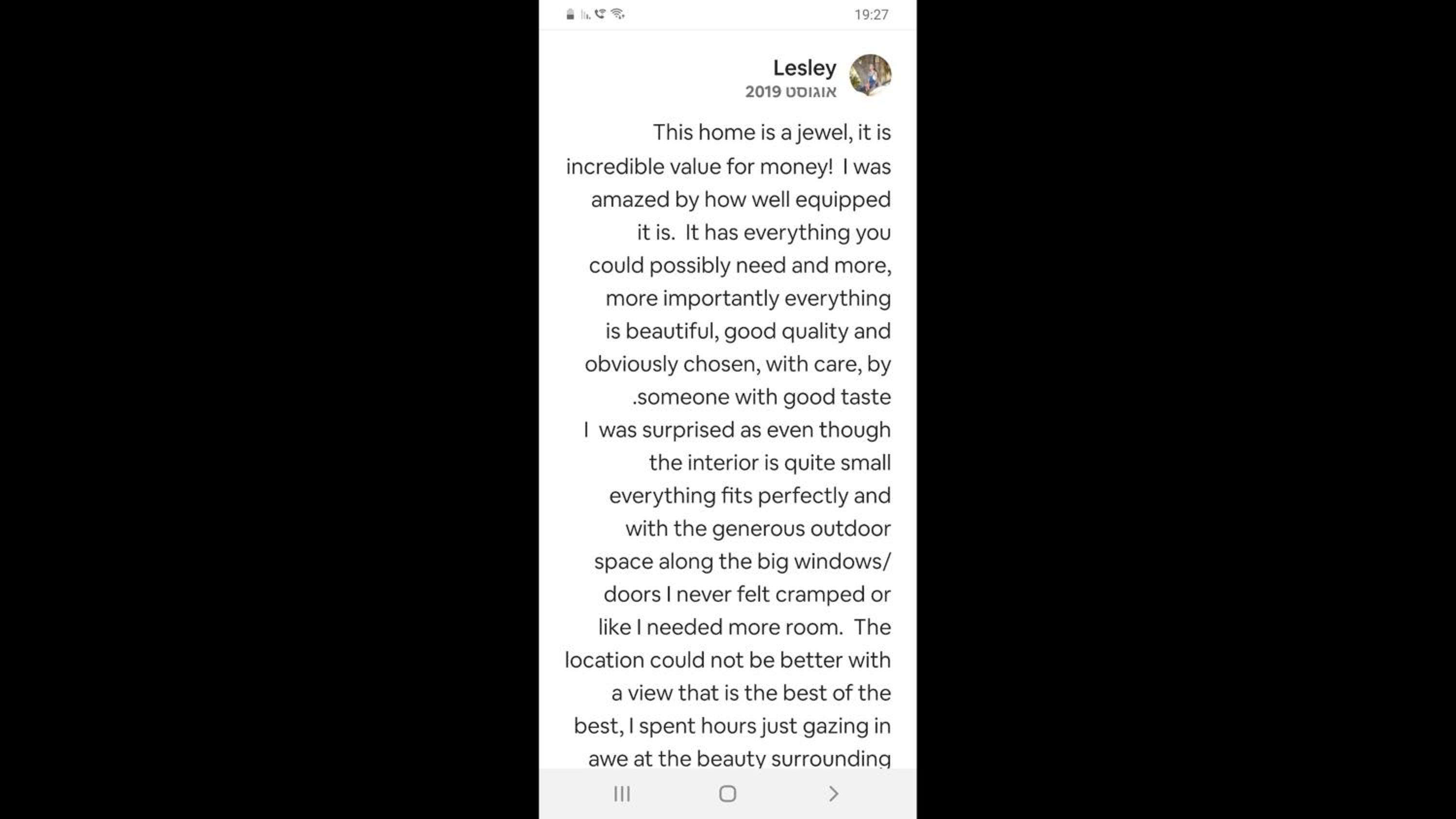The width and height of the screenshot is (1456, 819).
Task: Tap the line ".someone with good taste"
Action: (x=761, y=397)
